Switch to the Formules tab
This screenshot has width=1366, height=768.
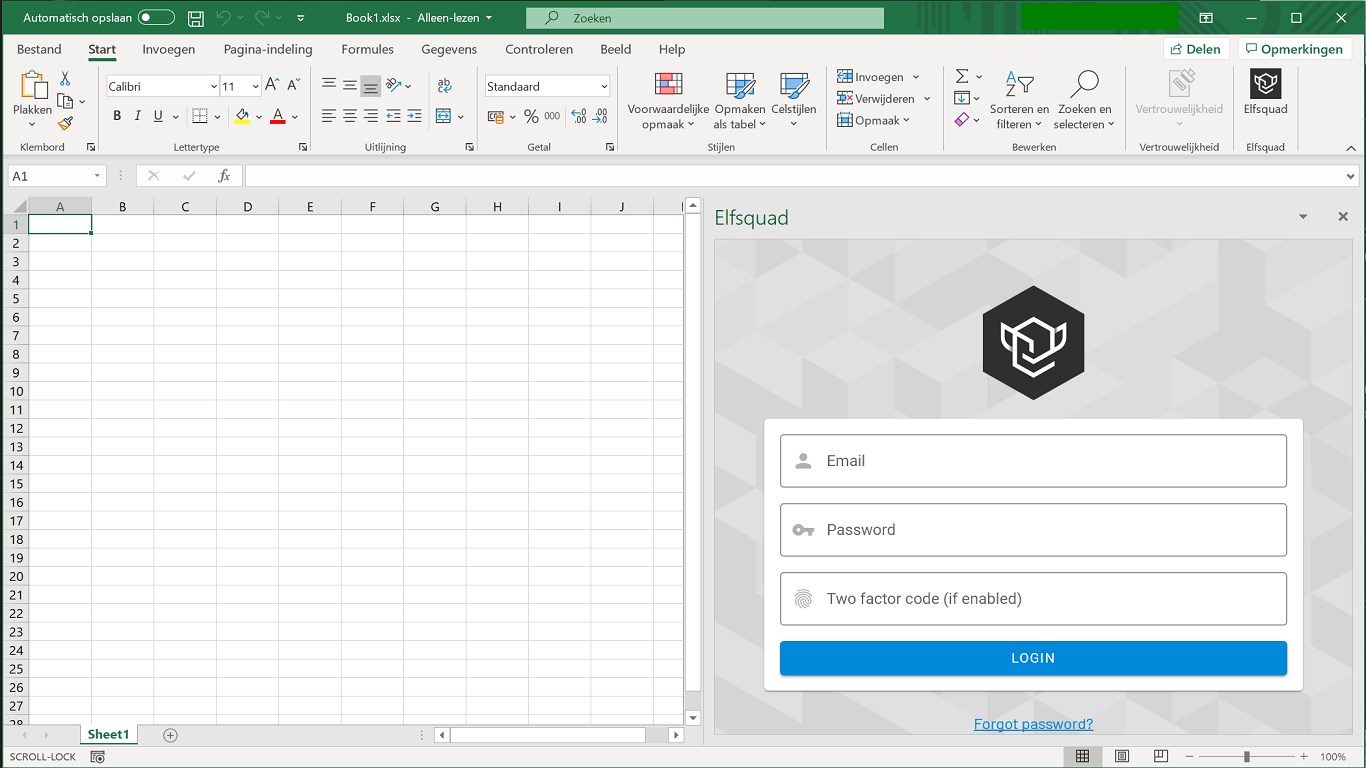tap(367, 49)
